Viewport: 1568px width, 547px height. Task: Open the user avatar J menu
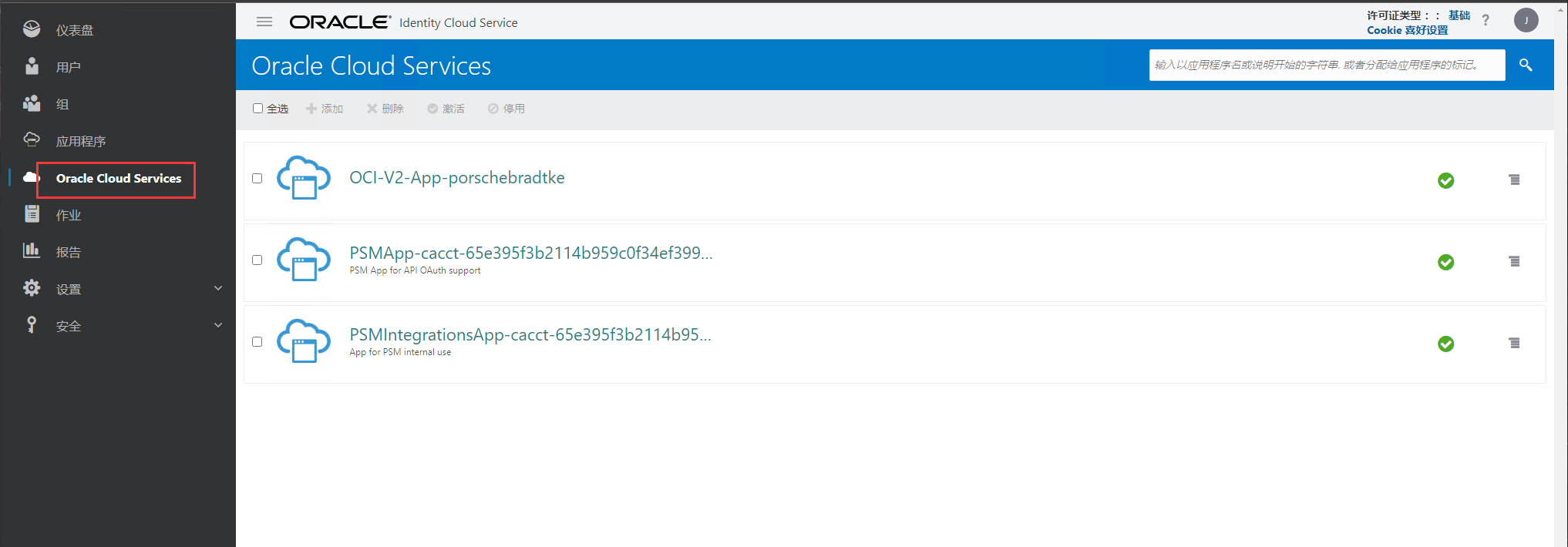(1526, 20)
